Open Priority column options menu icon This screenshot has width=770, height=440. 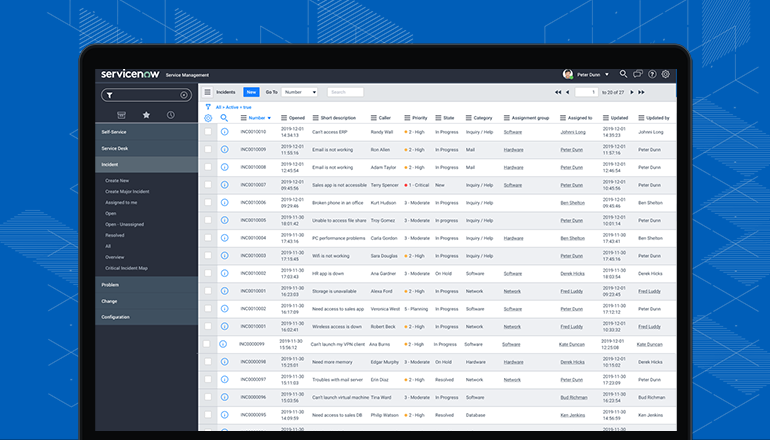click(407, 118)
